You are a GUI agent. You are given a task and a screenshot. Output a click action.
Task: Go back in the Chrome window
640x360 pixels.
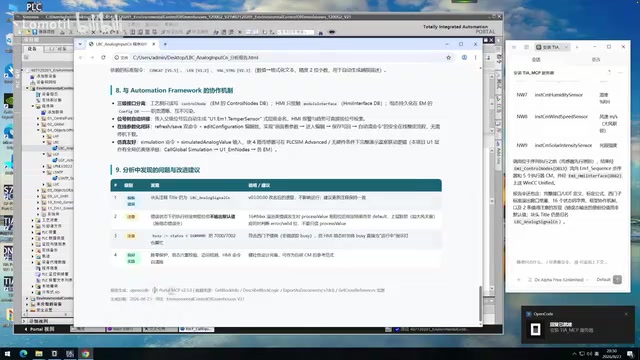81,58
